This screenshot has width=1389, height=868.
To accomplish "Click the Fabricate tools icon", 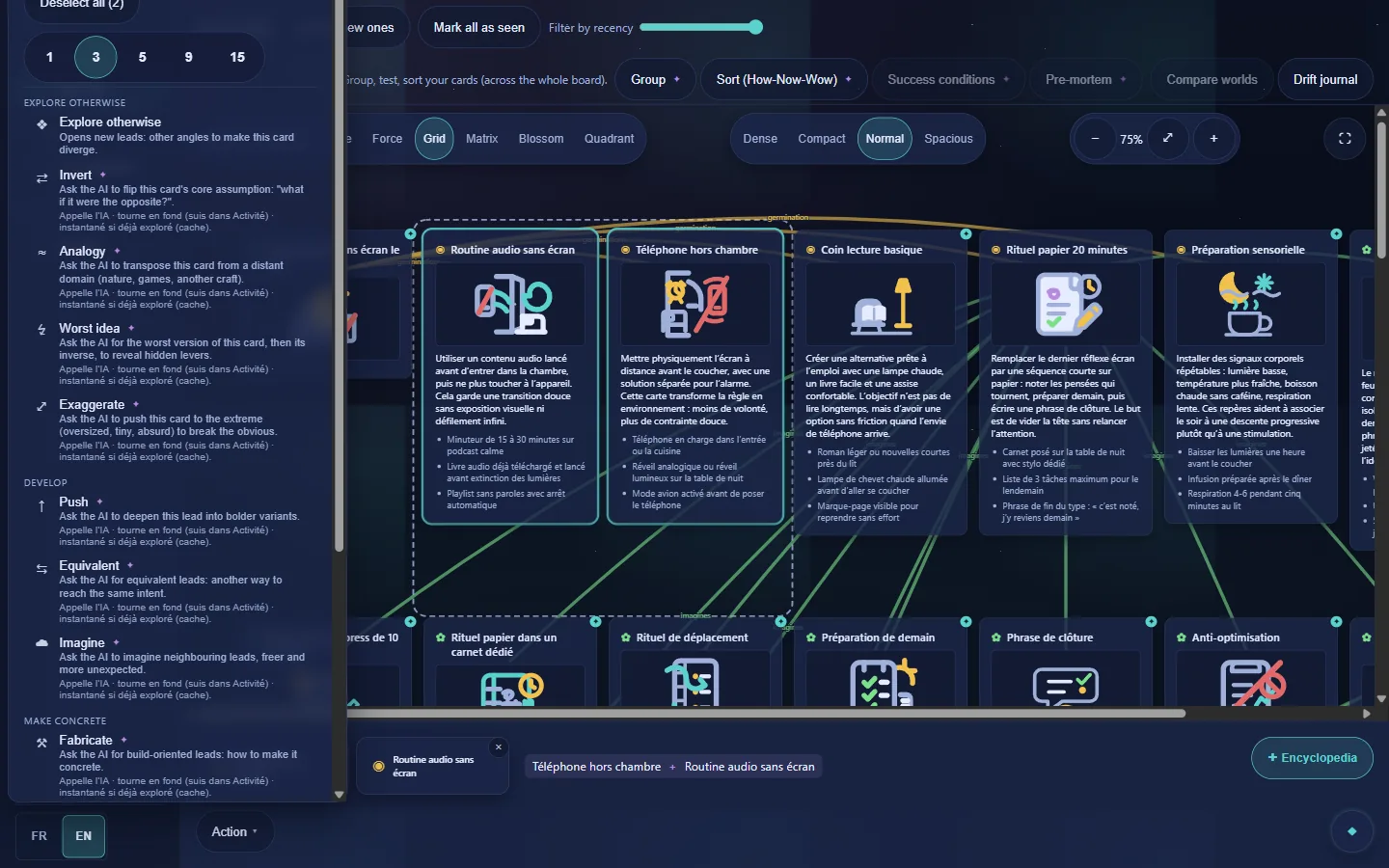I will pyautogui.click(x=41, y=743).
